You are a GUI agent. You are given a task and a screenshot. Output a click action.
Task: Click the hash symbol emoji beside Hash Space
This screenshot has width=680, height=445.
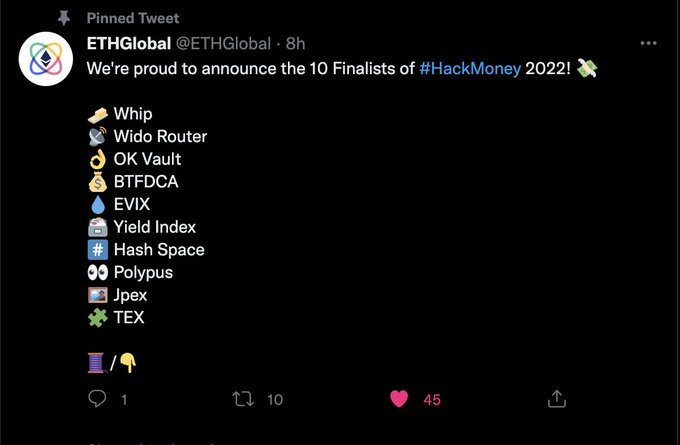[98, 250]
